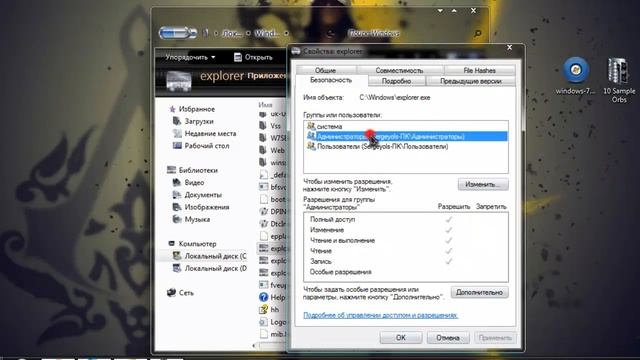
Task: Click the Wind... breadcrumb in address bar
Action: (x=267, y=33)
